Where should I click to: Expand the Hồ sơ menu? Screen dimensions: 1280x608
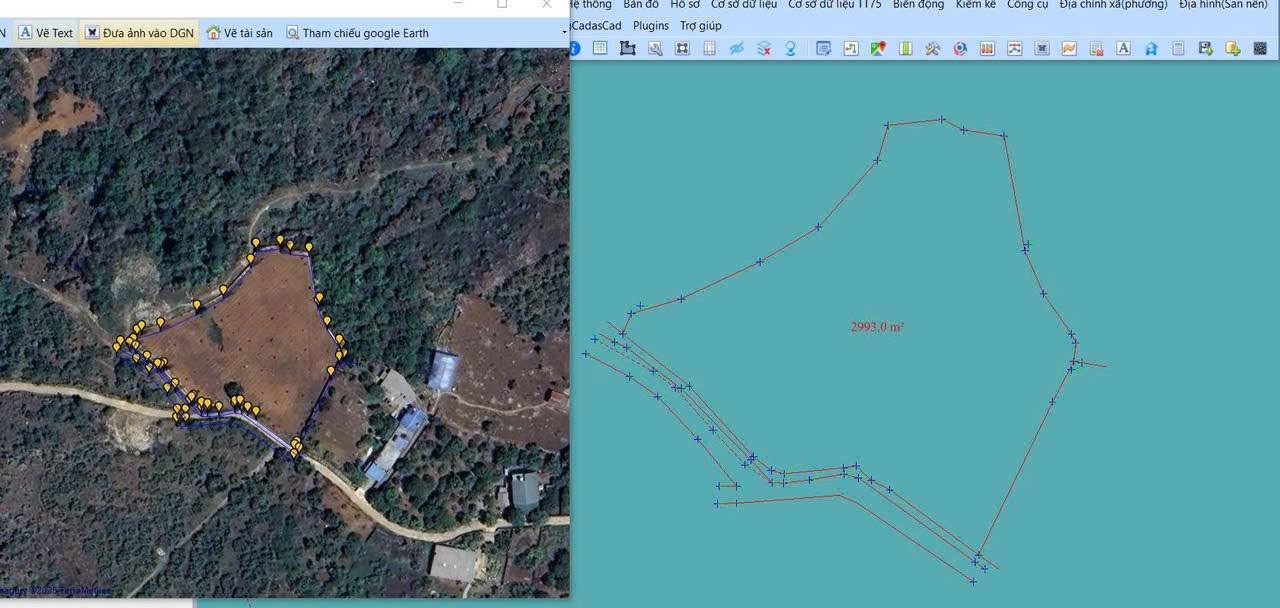click(x=685, y=5)
